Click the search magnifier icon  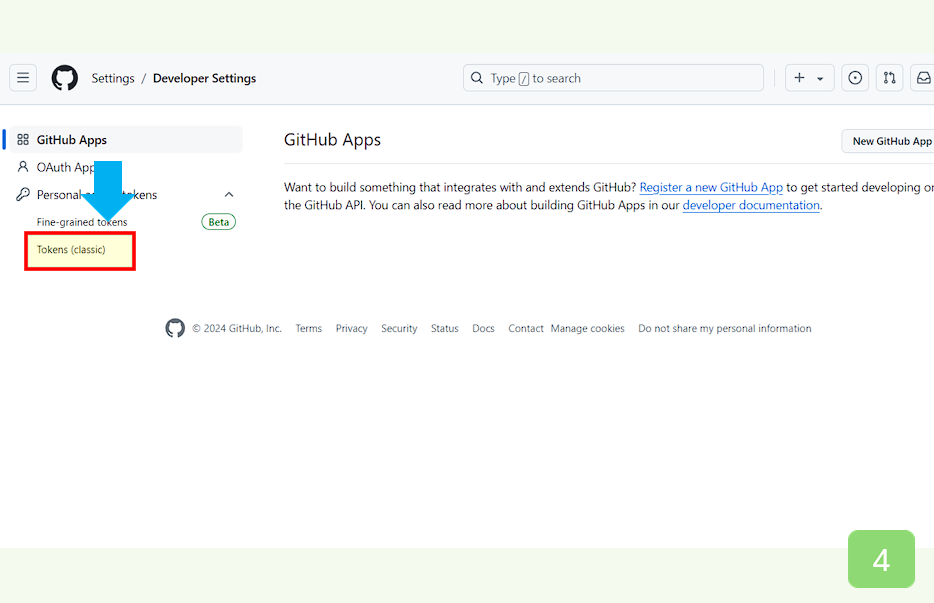pos(477,78)
